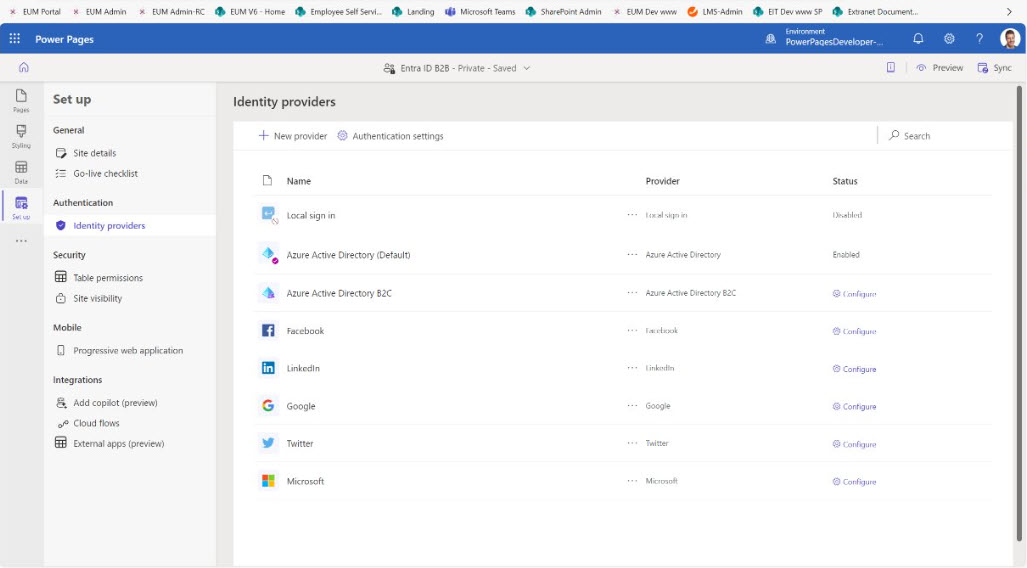Click the Microsoft logo icon
This screenshot has height=568, width=1027.
point(269,481)
